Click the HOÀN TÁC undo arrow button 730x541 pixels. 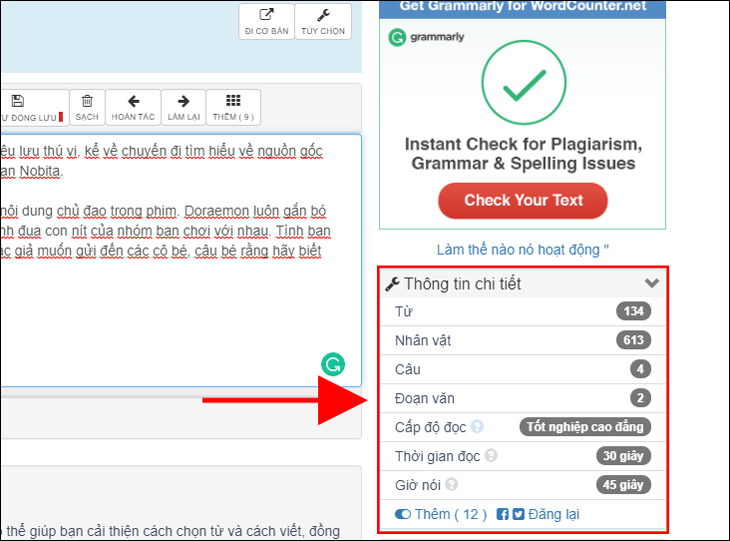pyautogui.click(x=133, y=108)
